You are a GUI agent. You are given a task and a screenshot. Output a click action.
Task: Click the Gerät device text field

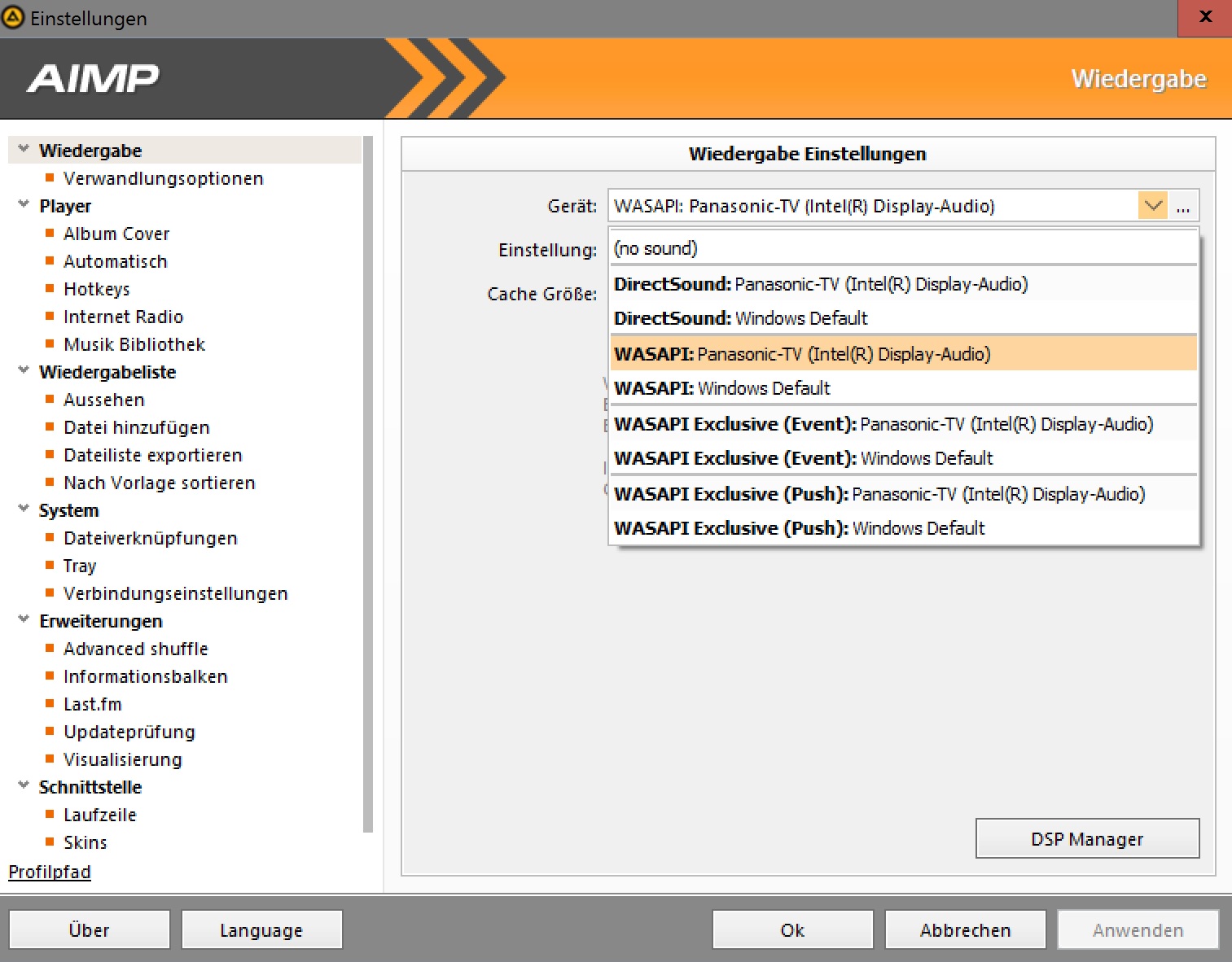click(x=873, y=206)
